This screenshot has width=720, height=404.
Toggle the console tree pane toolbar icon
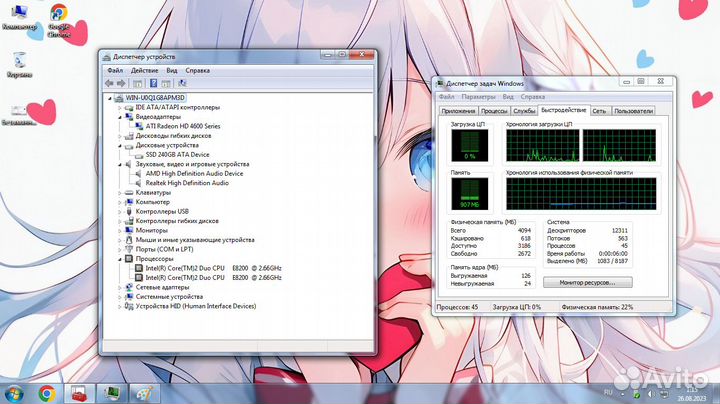tap(137, 83)
